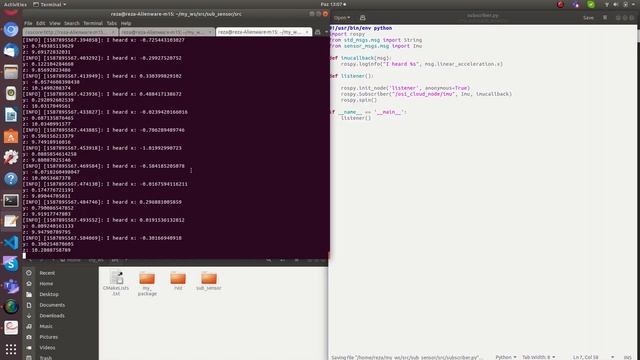The image size is (640, 360).
Task: Go to Pictures in Files sidebar
Action: [x=49, y=337]
